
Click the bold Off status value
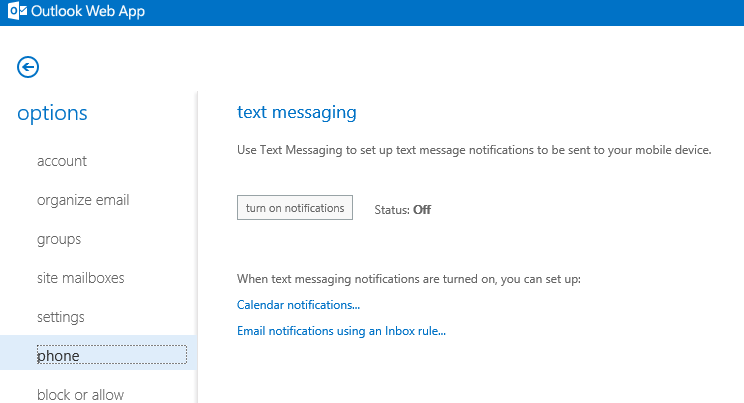point(422,210)
